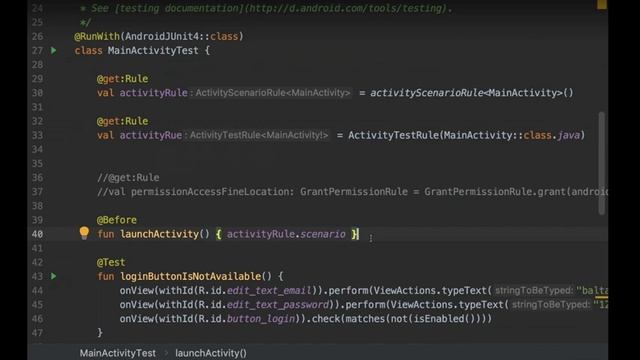The height and width of the screenshot is (360, 640).
Task: Open launchActivity() breadcrumb
Action: click(x=211, y=353)
